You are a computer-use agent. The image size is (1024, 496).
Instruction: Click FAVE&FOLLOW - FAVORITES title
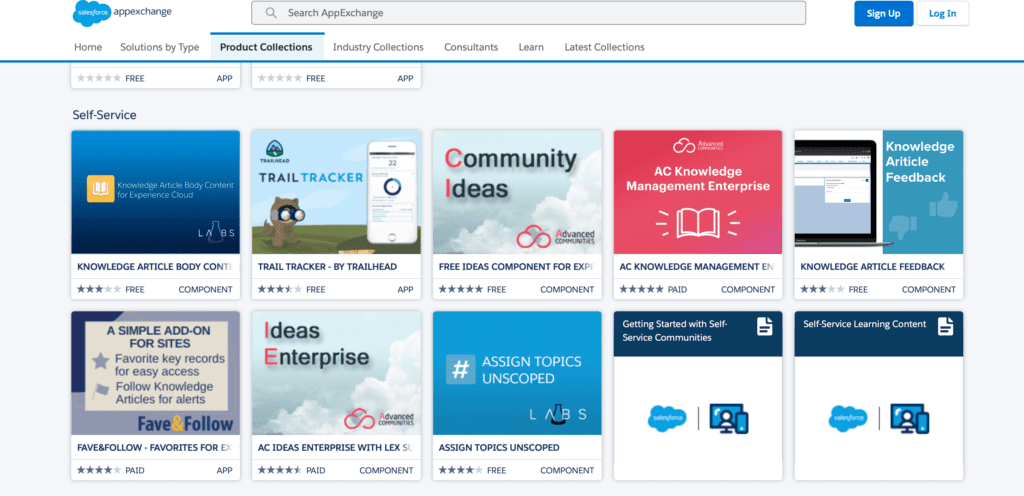[154, 448]
